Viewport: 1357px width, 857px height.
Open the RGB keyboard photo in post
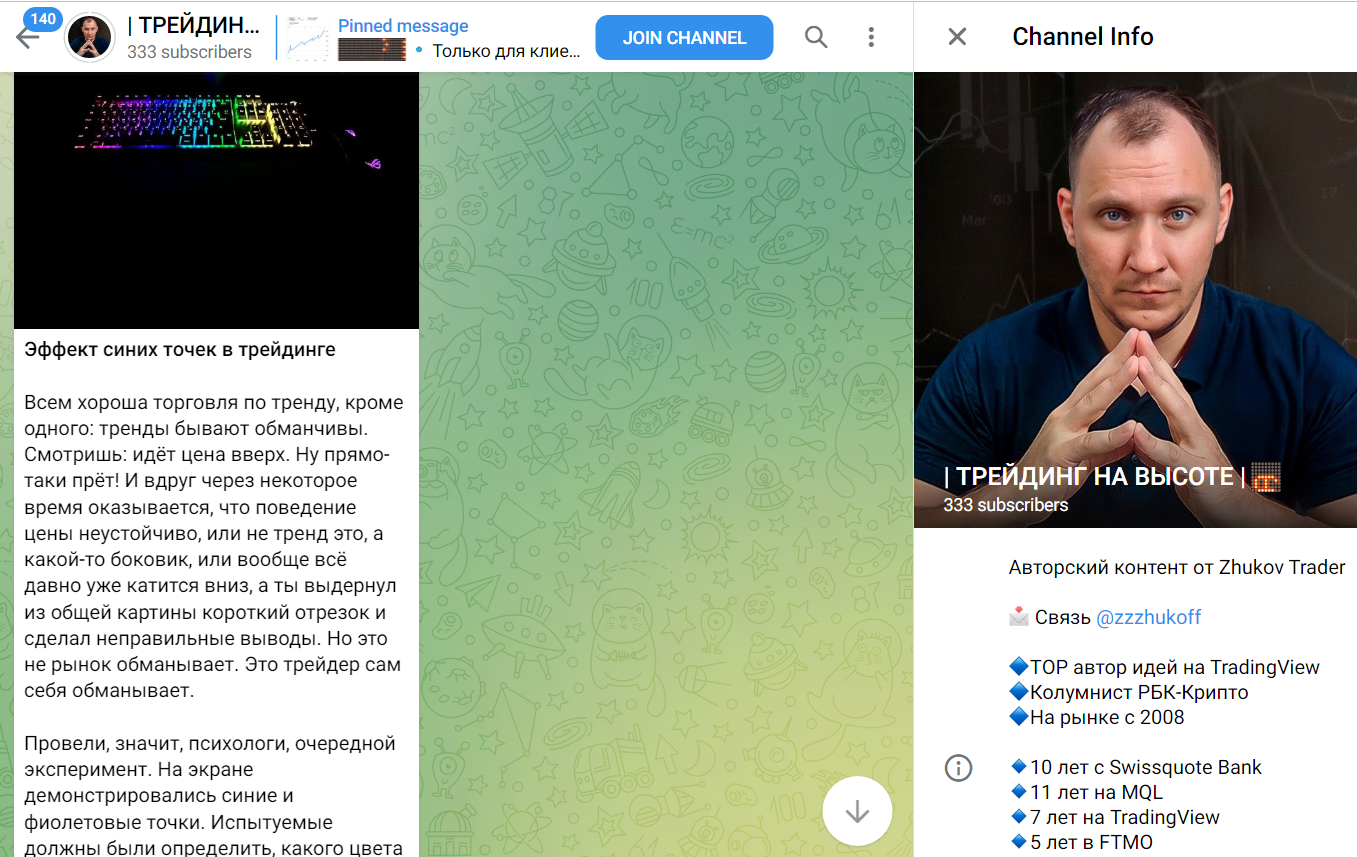(x=216, y=200)
